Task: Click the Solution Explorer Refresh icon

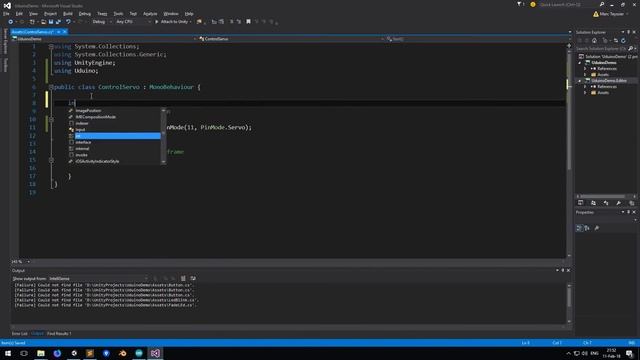Action: (623, 40)
